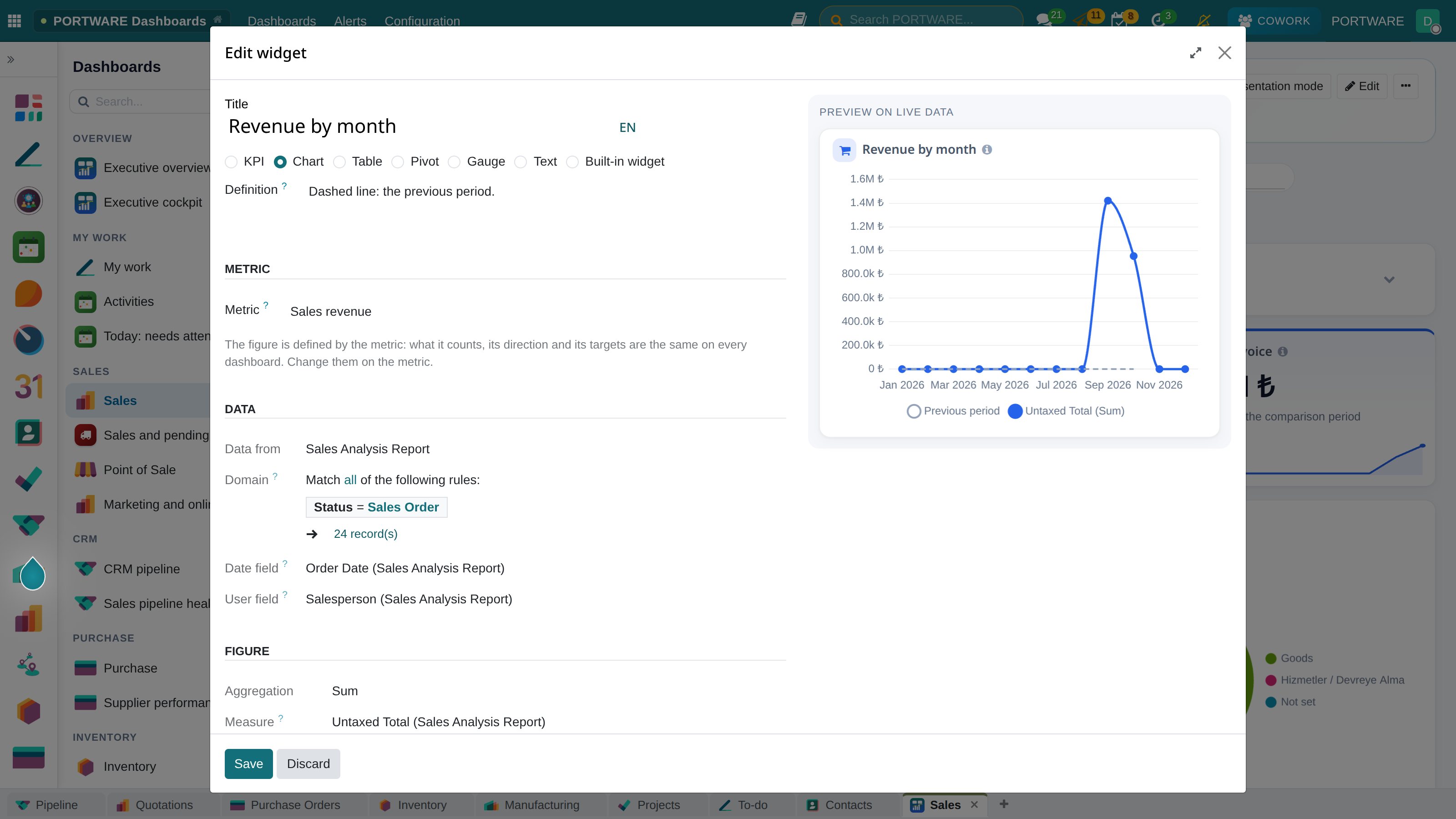1456x819 pixels.
Task: Click shopping cart icon in preview card
Action: (844, 150)
